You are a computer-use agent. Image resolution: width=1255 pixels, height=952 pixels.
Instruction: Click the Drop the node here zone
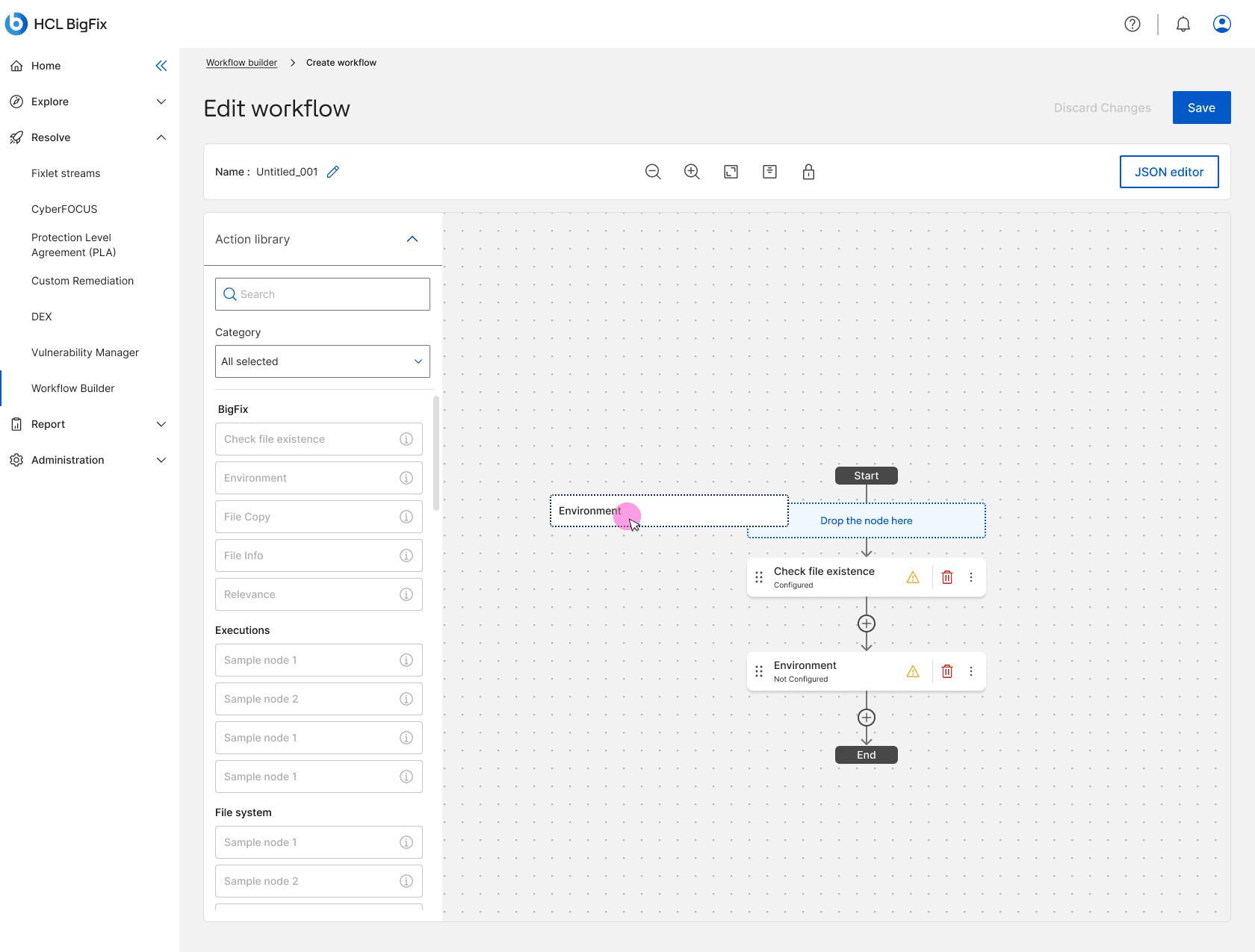pyautogui.click(x=867, y=520)
